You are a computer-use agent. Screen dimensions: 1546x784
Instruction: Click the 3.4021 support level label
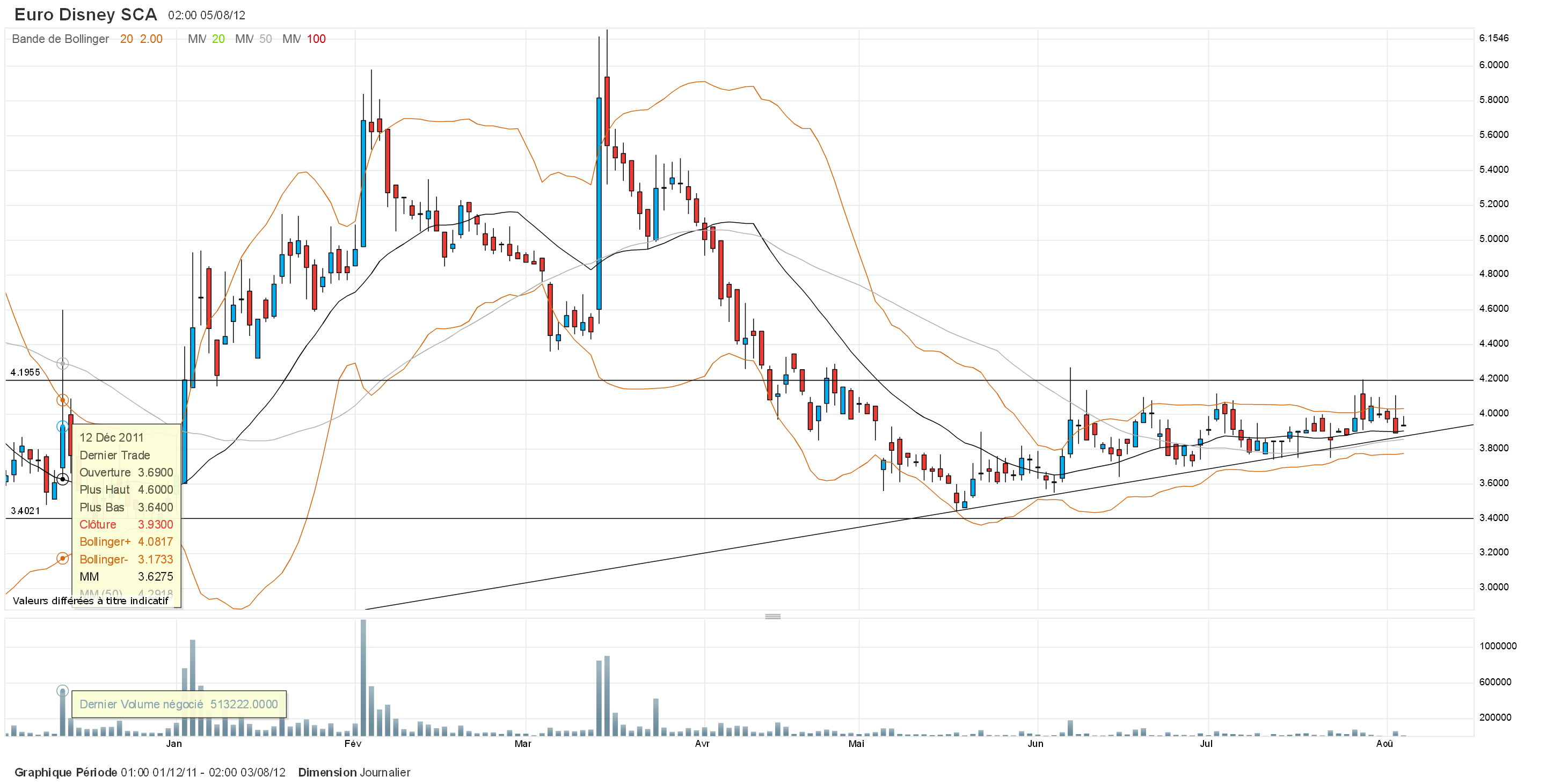point(25,511)
